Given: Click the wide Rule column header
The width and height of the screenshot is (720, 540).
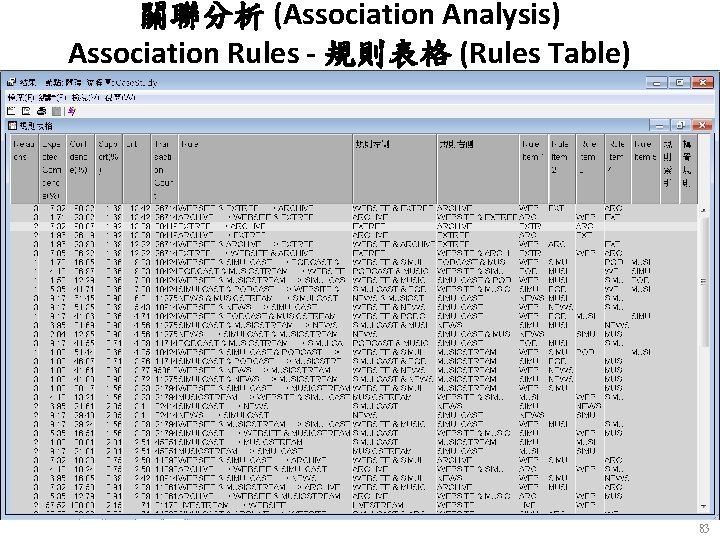Looking at the screenshot, I should pyautogui.click(x=265, y=169).
